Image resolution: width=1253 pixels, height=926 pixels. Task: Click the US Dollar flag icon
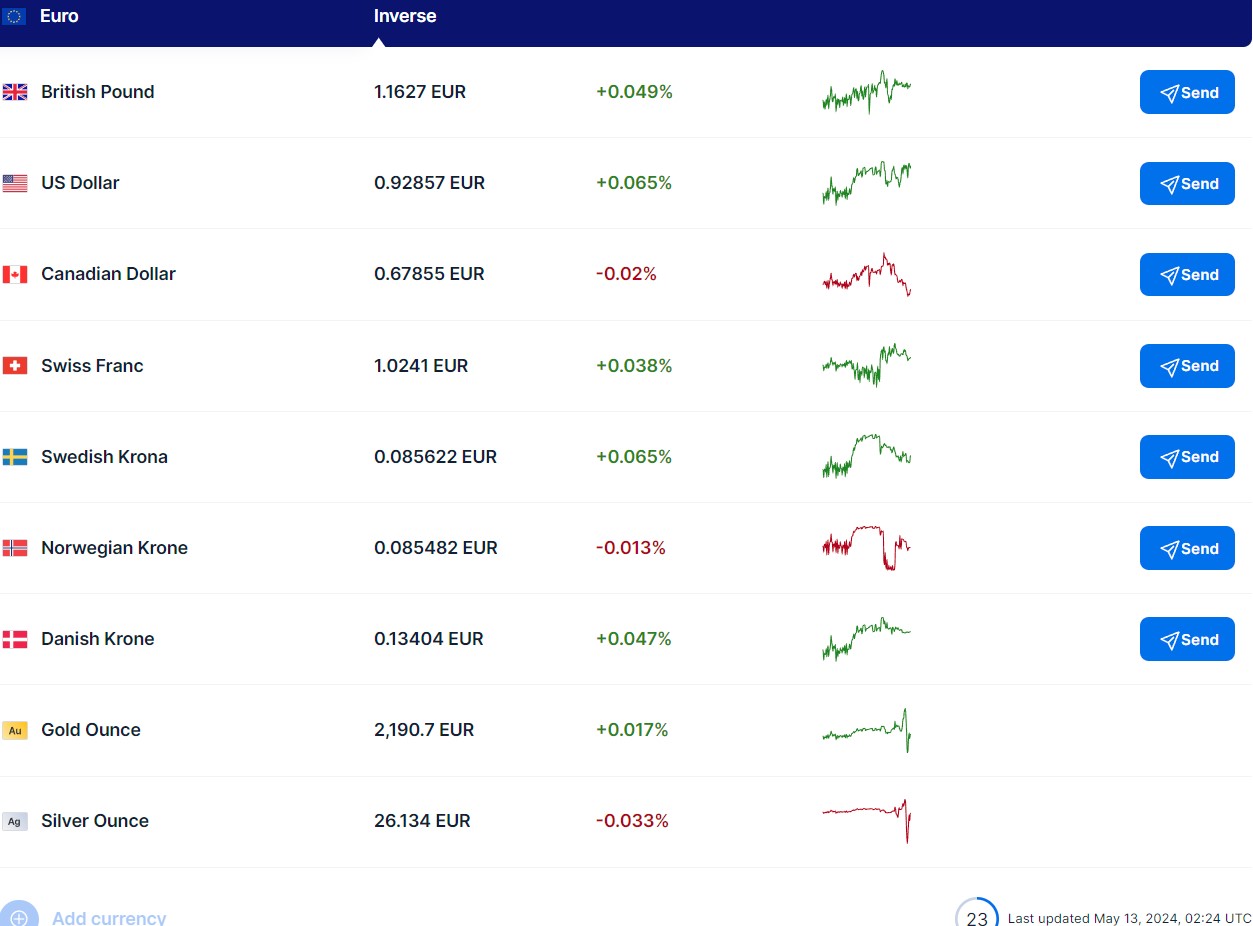15,183
